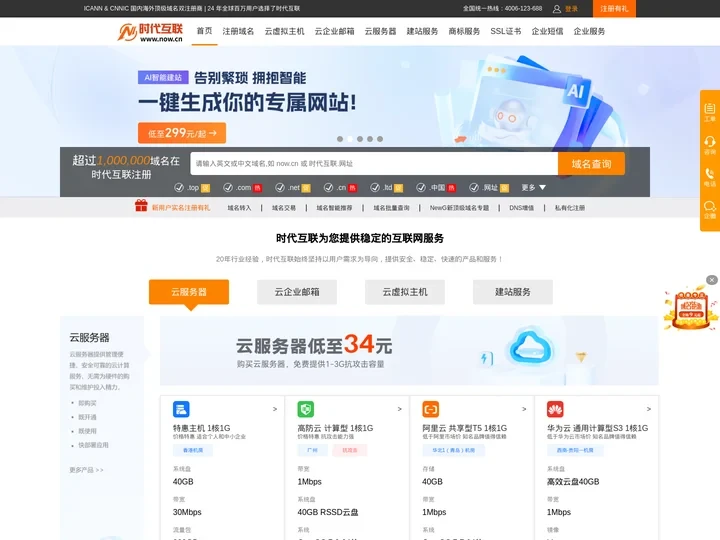
Task: Click the orange 阿里云 logo icon
Action: (431, 409)
